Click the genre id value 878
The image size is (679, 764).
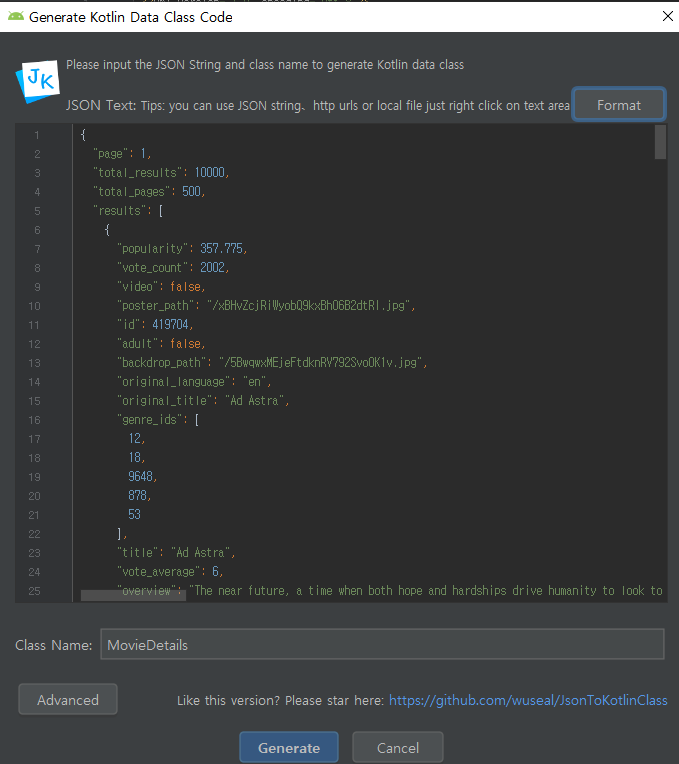137,496
